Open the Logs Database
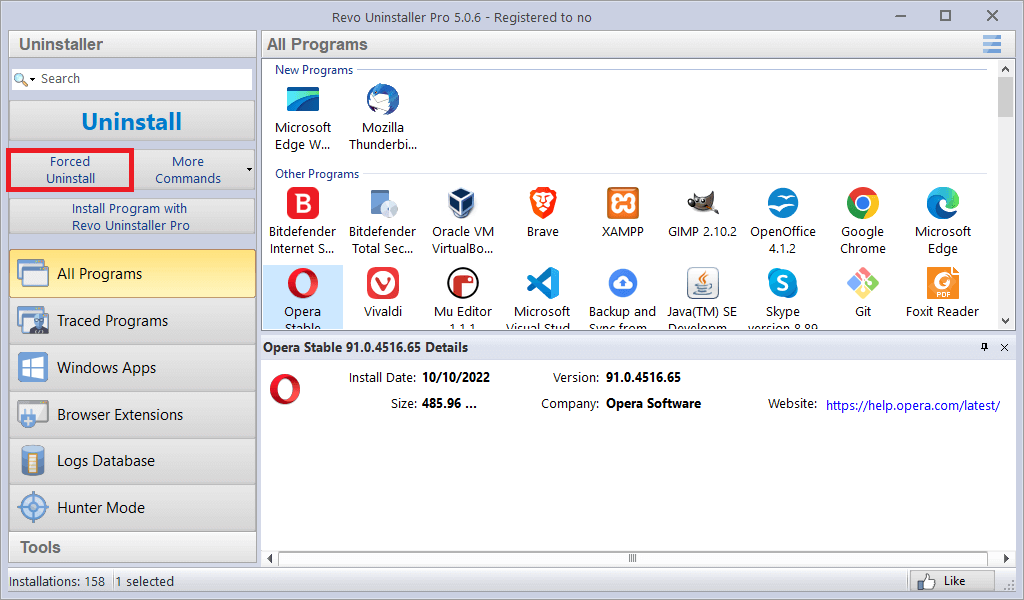The width and height of the screenshot is (1024, 600). [131, 461]
